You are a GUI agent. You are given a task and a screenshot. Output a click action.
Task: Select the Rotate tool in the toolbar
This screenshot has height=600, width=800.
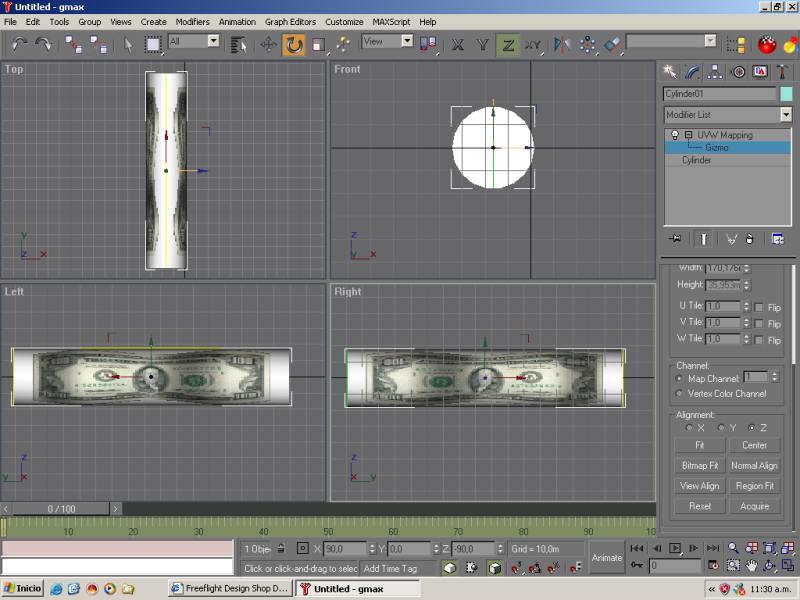coord(294,44)
